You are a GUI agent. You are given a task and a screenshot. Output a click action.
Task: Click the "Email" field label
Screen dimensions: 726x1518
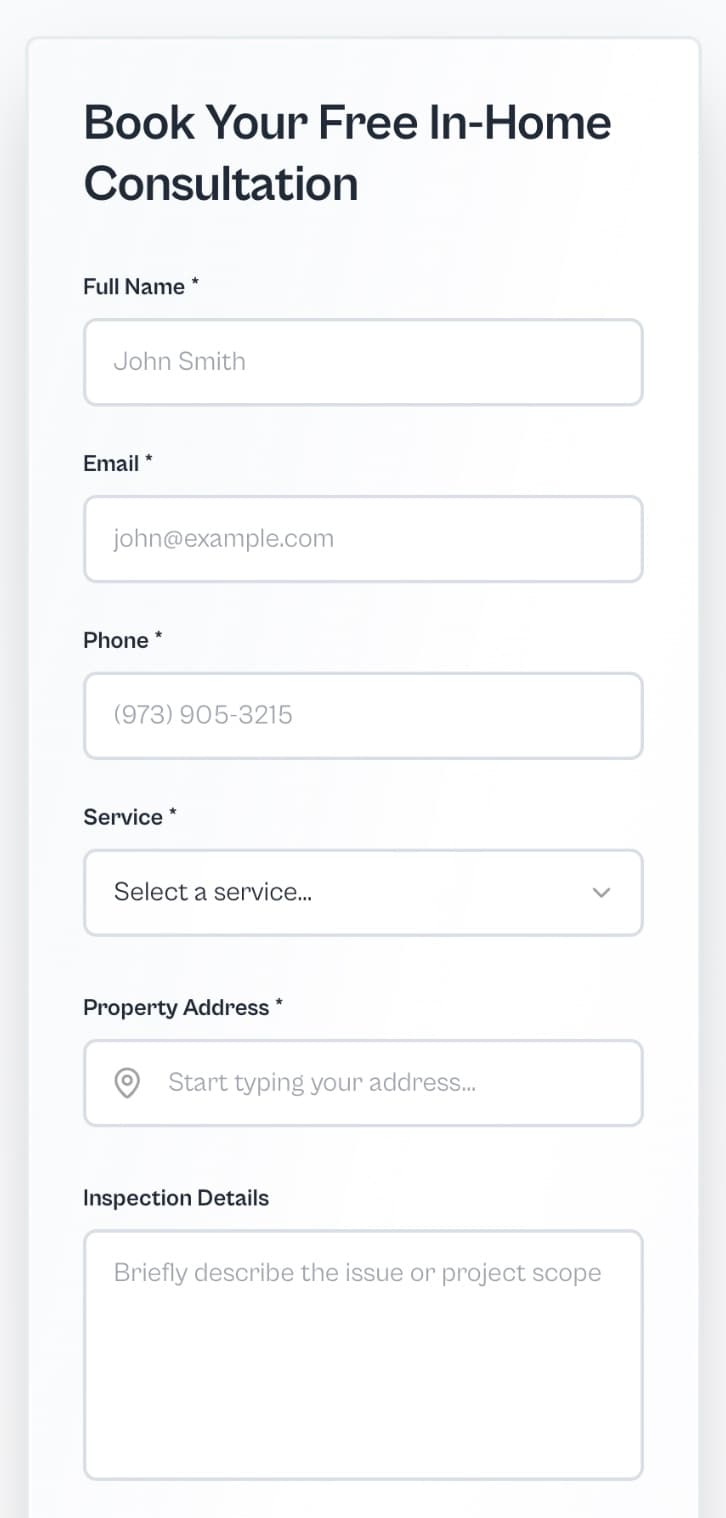(111, 464)
